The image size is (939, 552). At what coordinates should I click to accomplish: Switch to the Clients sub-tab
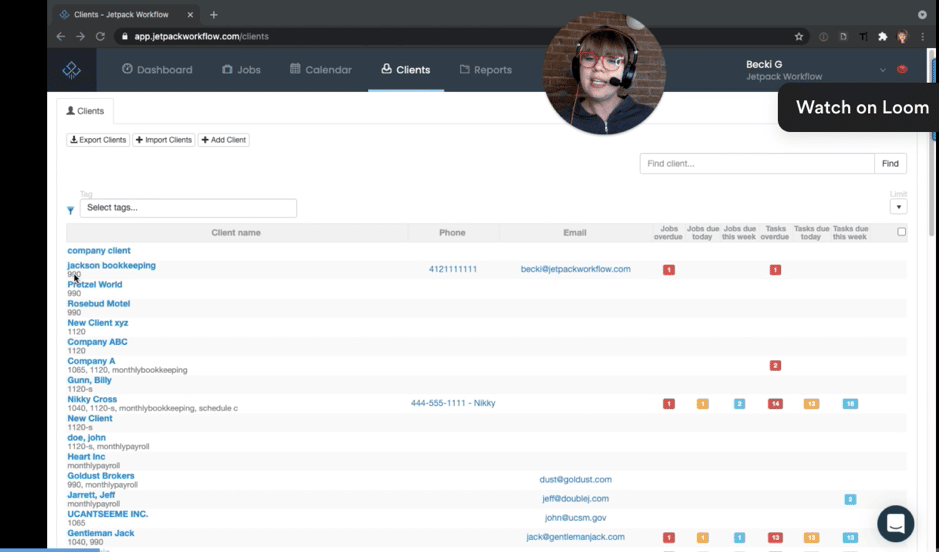[85, 111]
